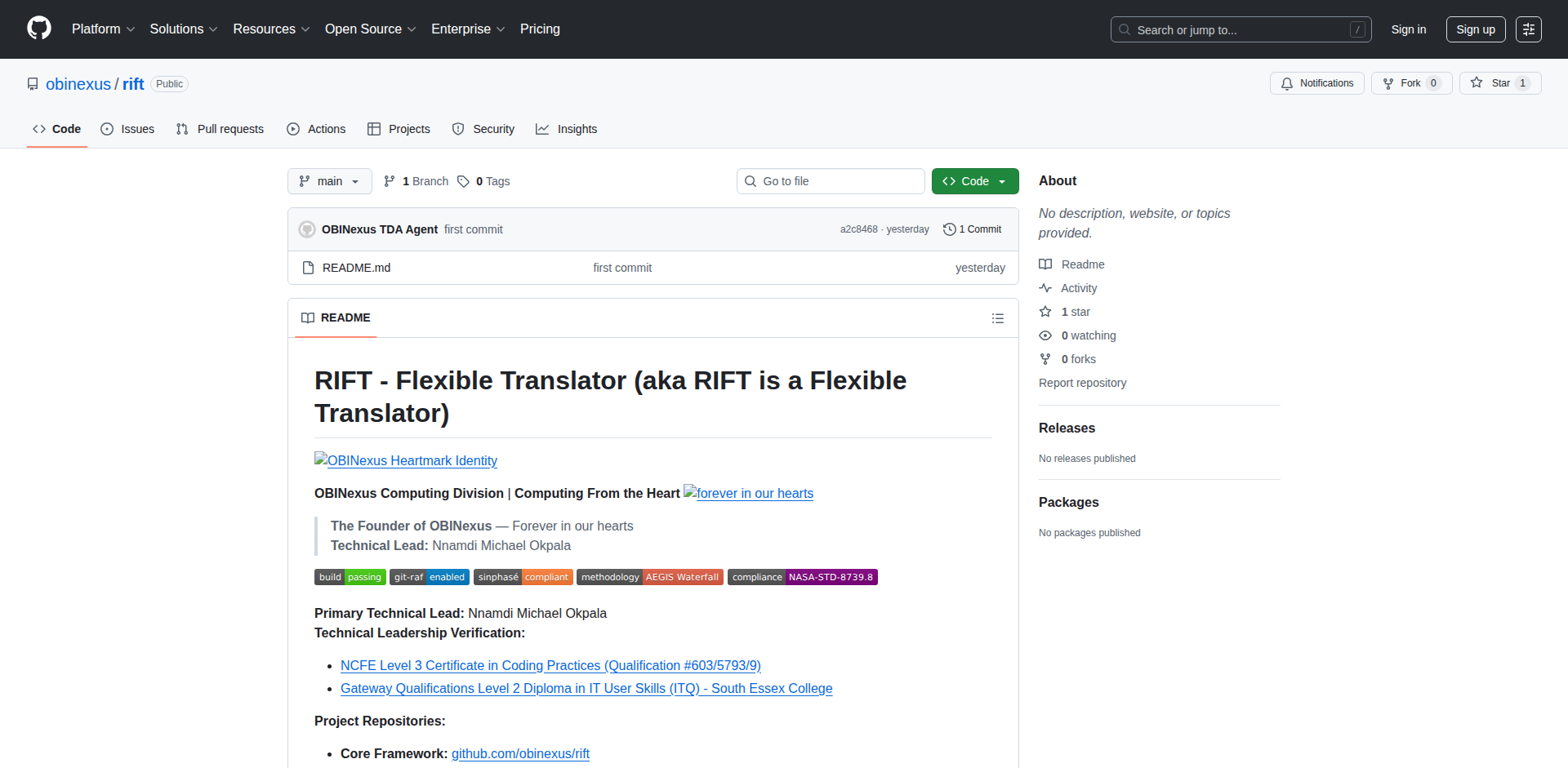
Task: Open the Actions tab
Action: [316, 129]
